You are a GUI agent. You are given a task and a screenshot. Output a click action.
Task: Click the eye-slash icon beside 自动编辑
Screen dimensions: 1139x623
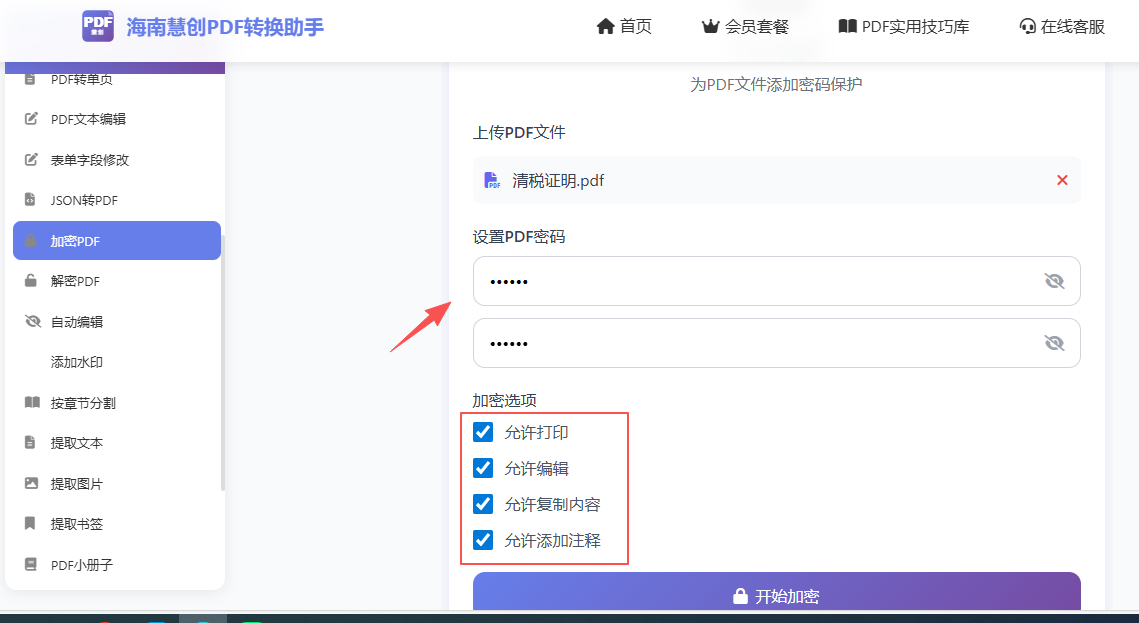(33, 321)
